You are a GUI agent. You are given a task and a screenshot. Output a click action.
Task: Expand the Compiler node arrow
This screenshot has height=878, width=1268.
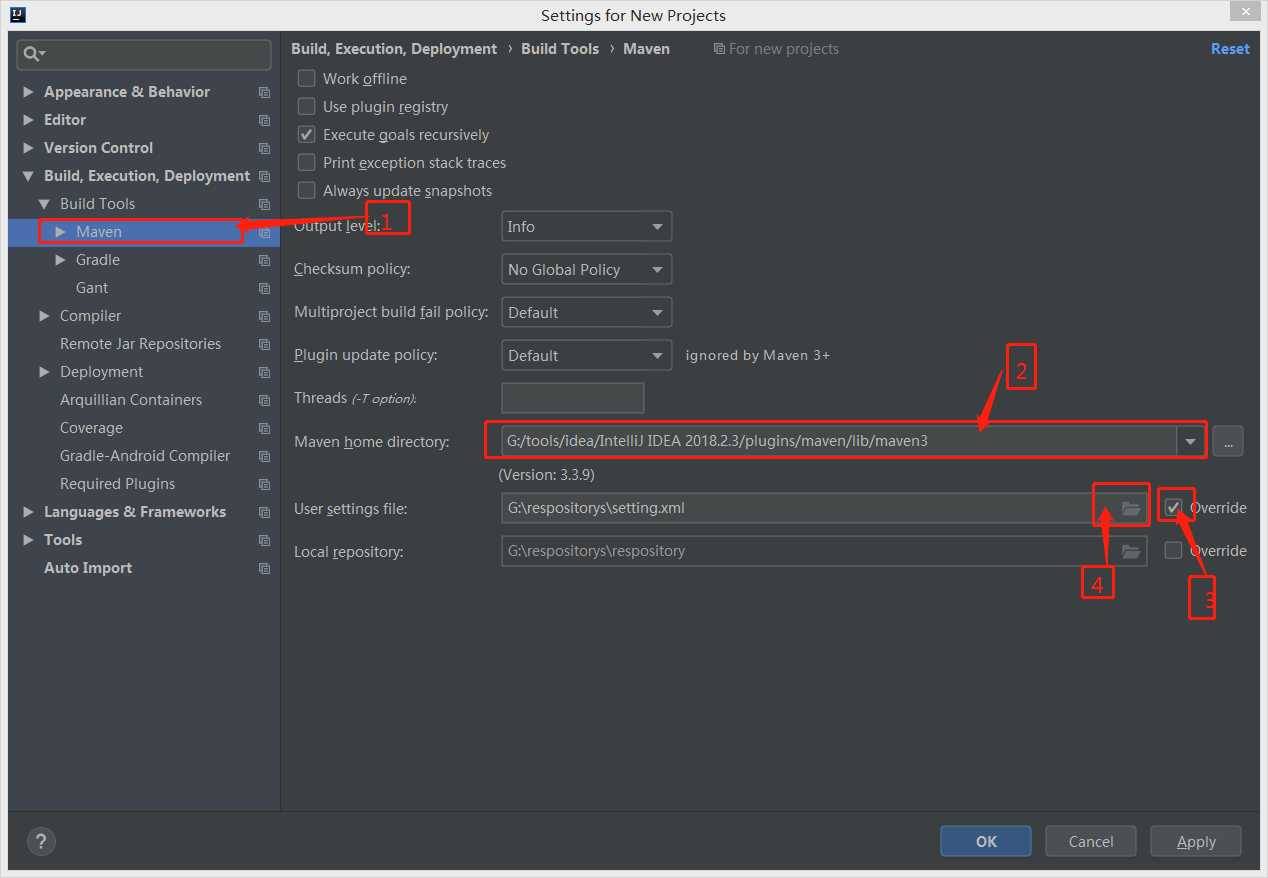pos(44,316)
